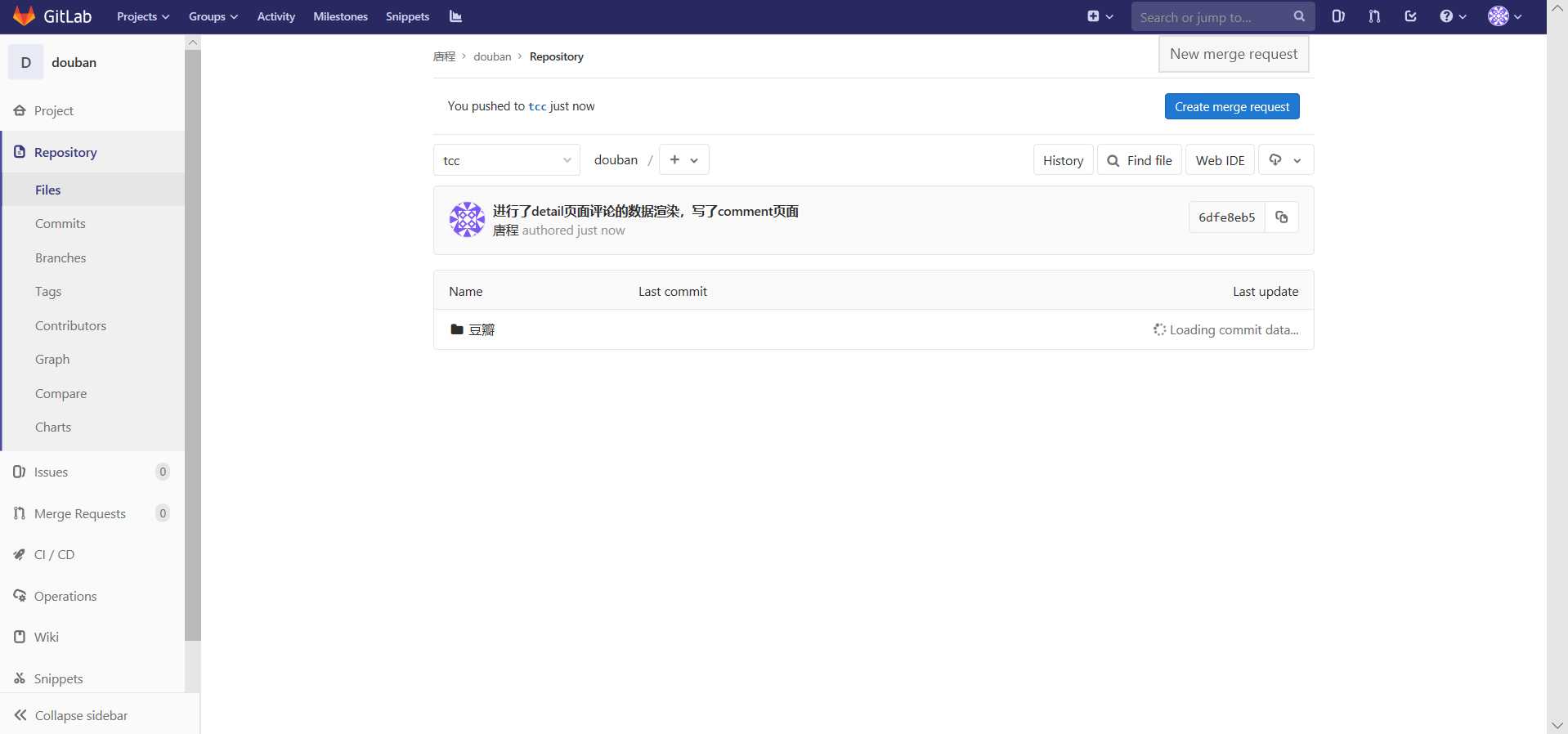Go to the Activity page
The height and width of the screenshot is (734, 1568).
point(276,16)
